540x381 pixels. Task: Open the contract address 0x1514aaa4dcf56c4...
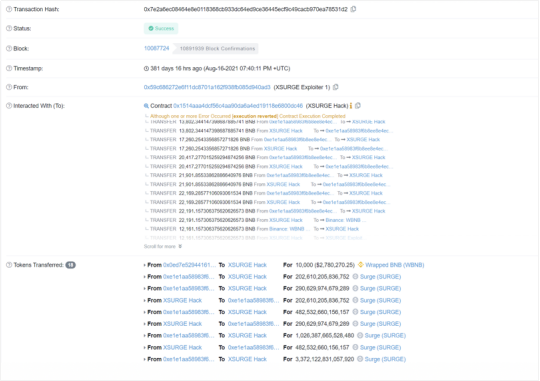coord(238,106)
